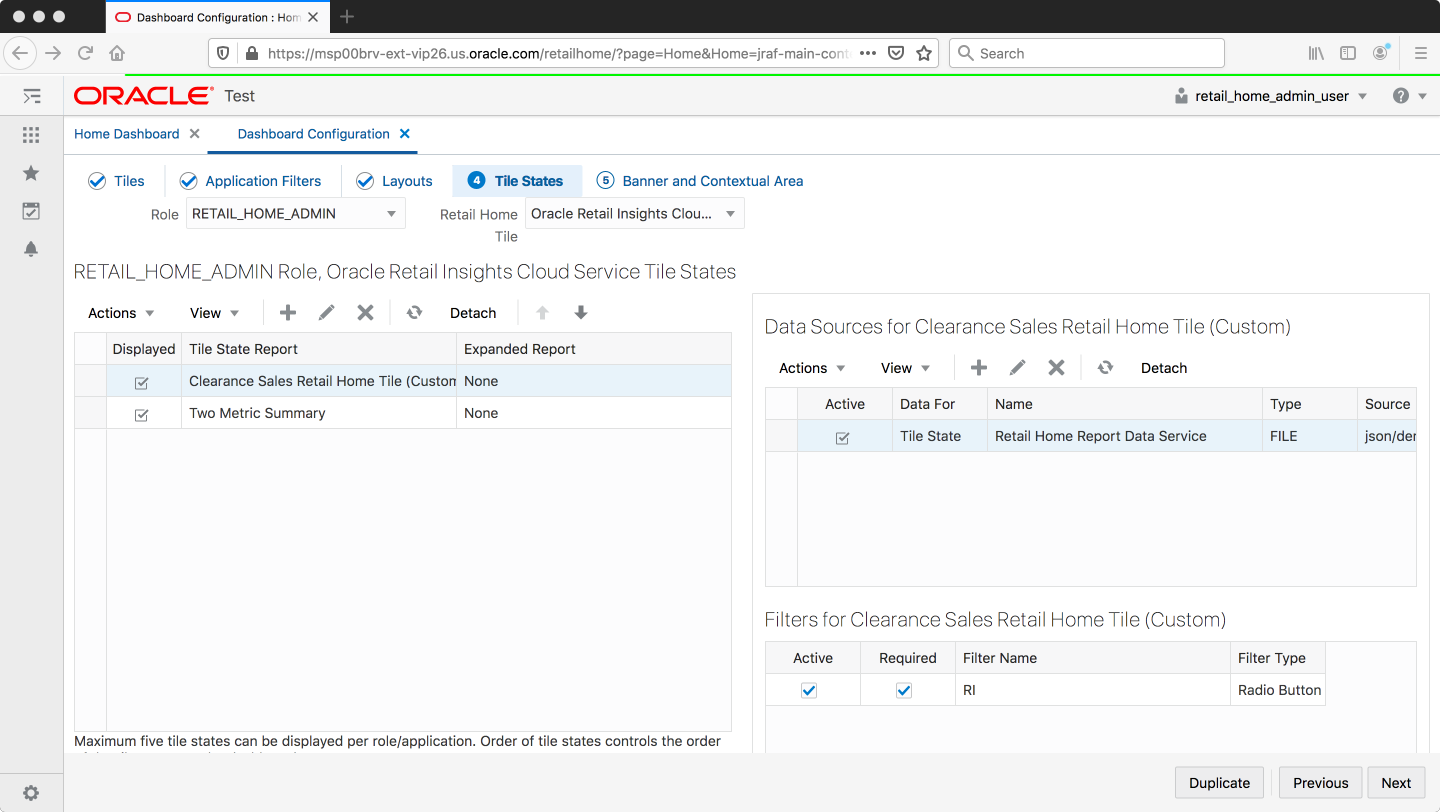
Task: Click the Next button
Action: 1396,782
